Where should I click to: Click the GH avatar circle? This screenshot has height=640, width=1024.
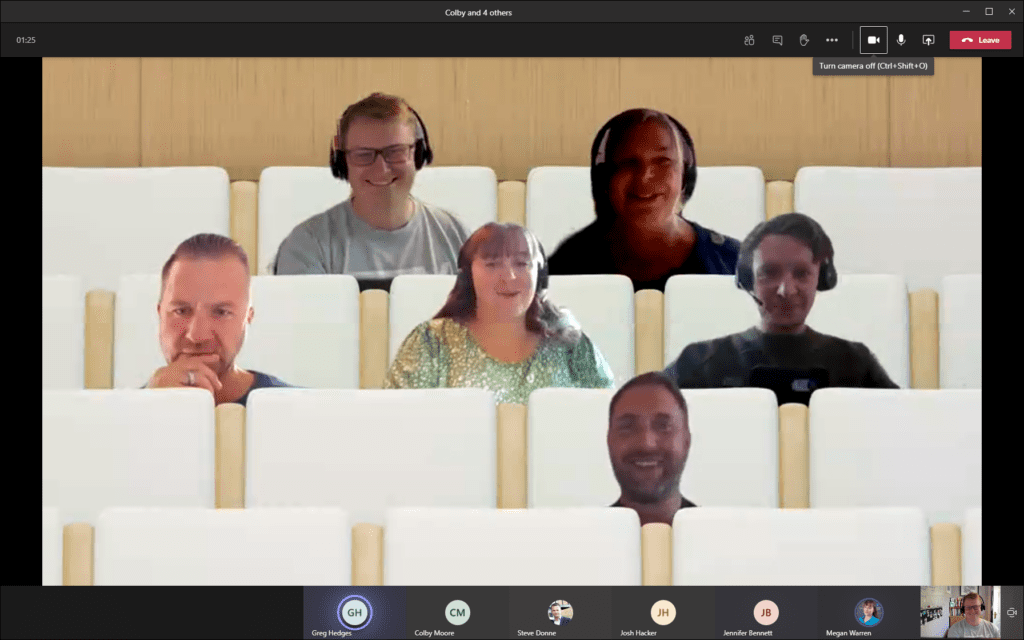354,612
